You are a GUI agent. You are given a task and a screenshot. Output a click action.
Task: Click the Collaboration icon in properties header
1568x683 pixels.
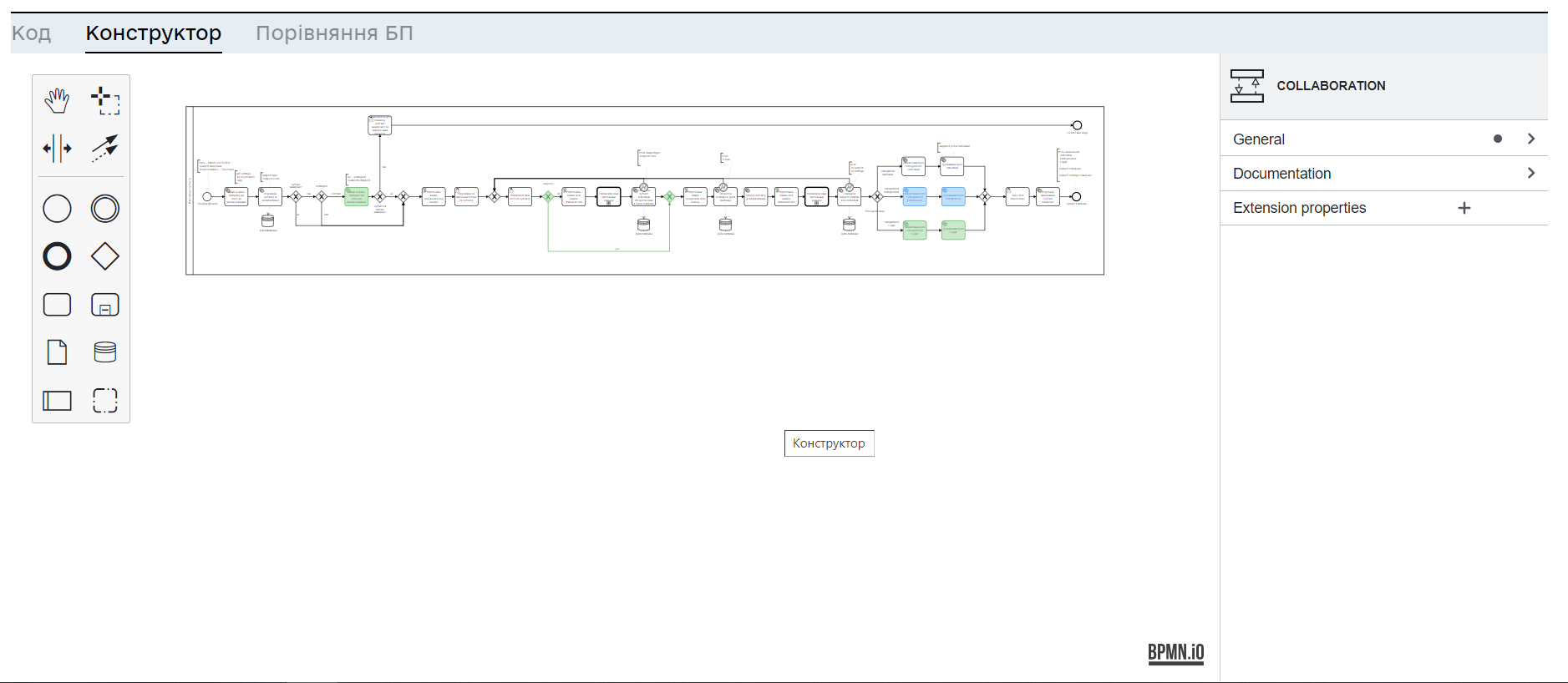pyautogui.click(x=1247, y=86)
